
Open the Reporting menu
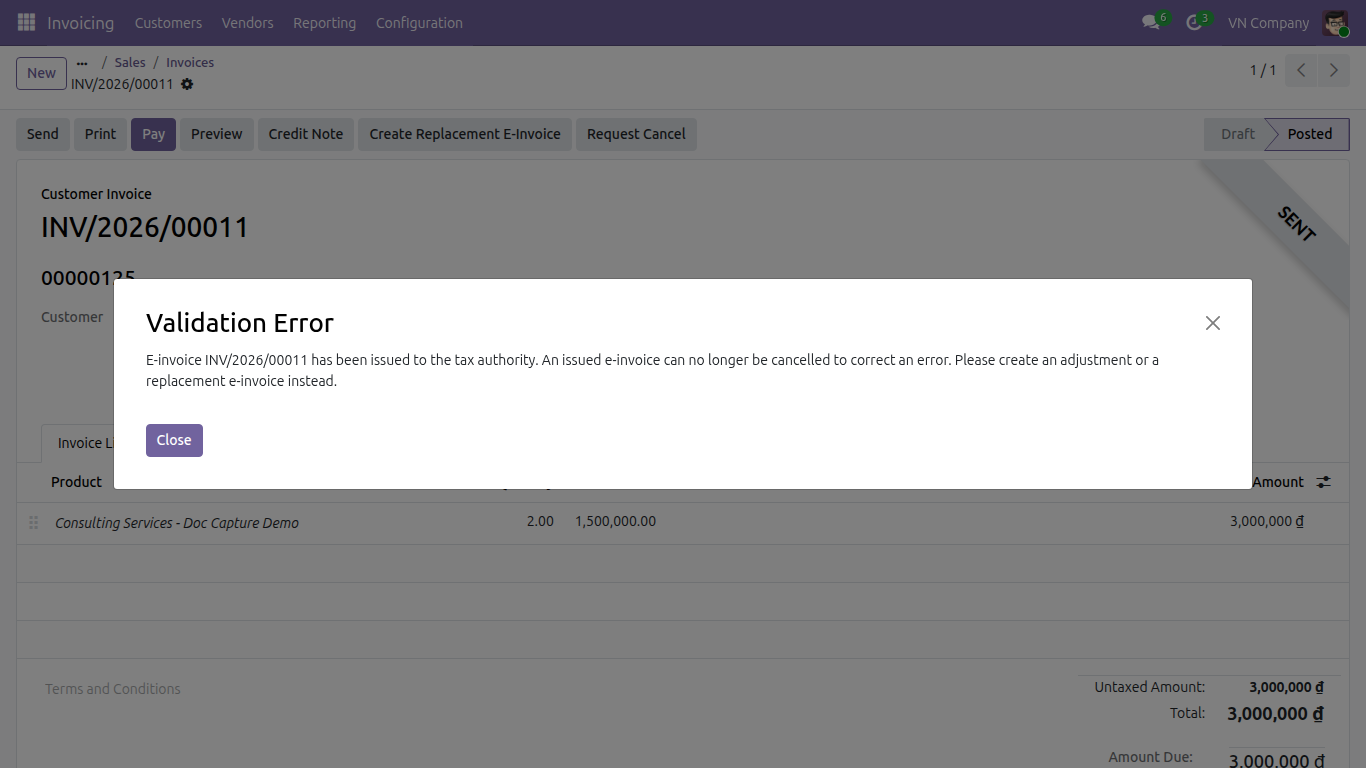[324, 22]
